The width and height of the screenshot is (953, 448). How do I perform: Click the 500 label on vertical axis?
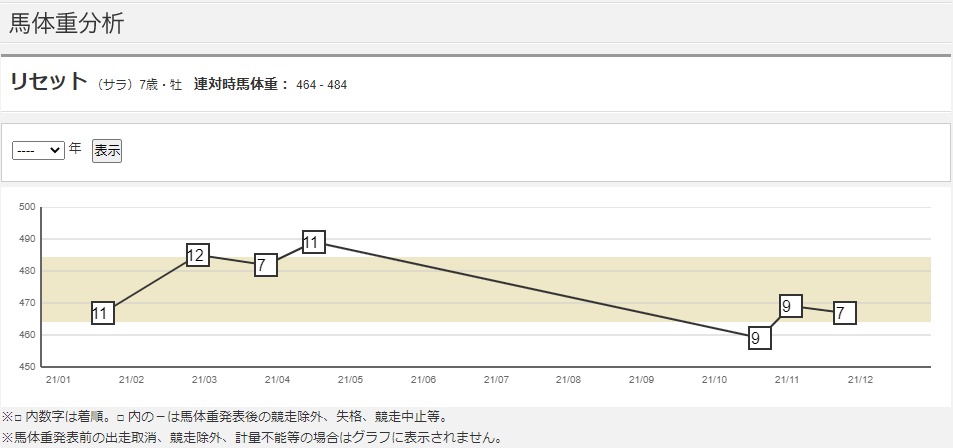point(27,207)
